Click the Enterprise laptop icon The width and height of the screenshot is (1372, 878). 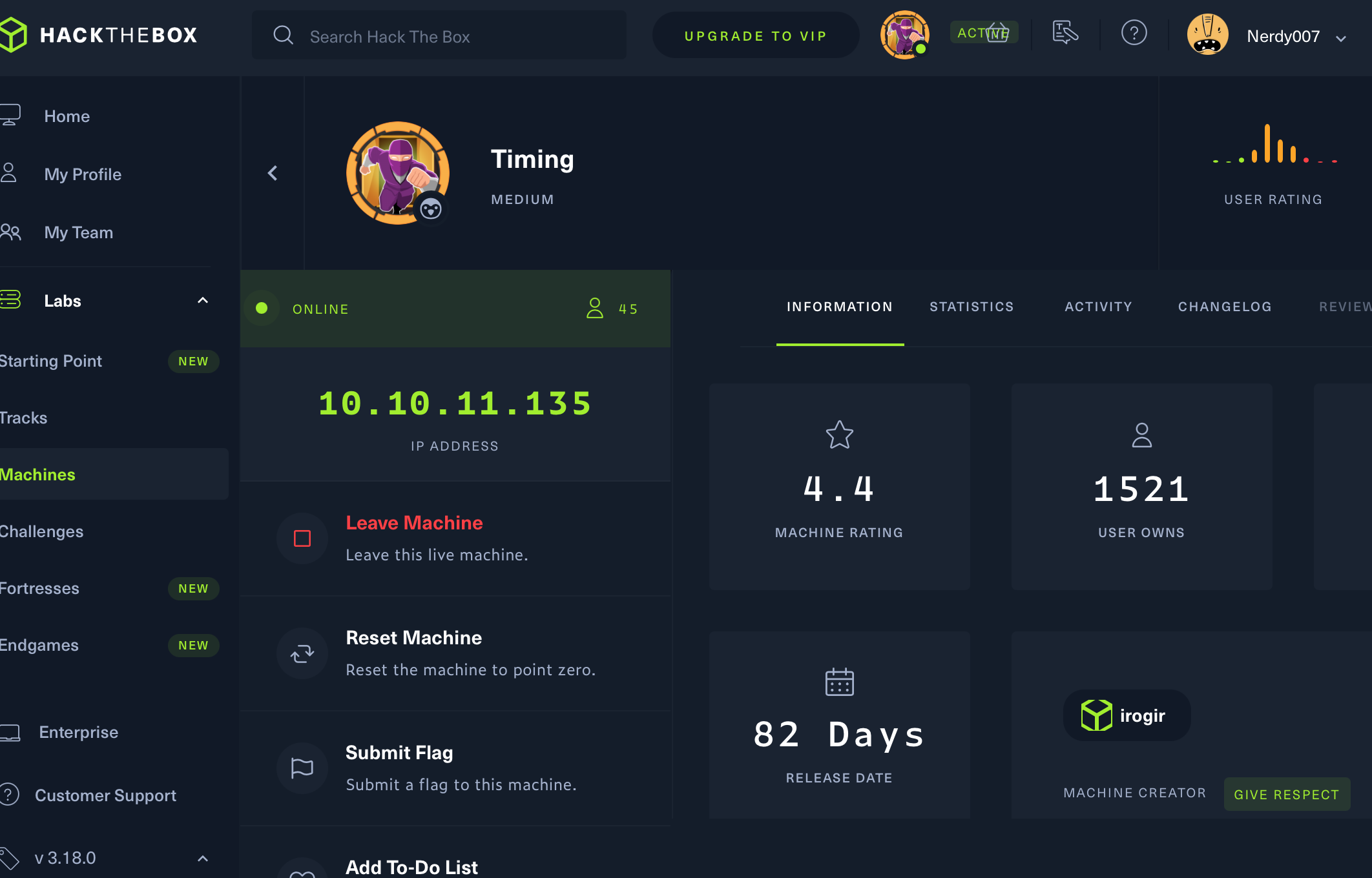(10, 733)
